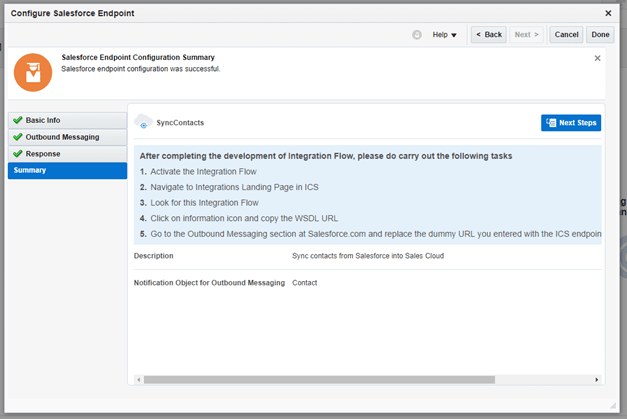
Task: Click the cloud icon beside SyncContacts
Action: (x=143, y=122)
